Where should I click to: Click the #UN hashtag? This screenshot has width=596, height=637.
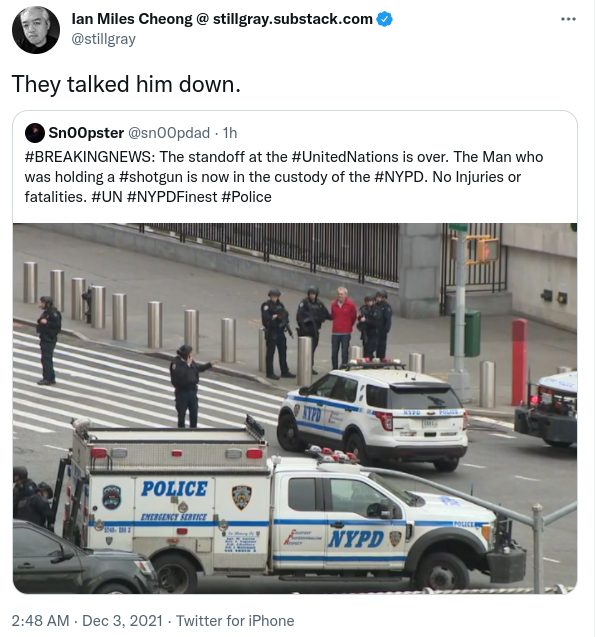click(107, 197)
